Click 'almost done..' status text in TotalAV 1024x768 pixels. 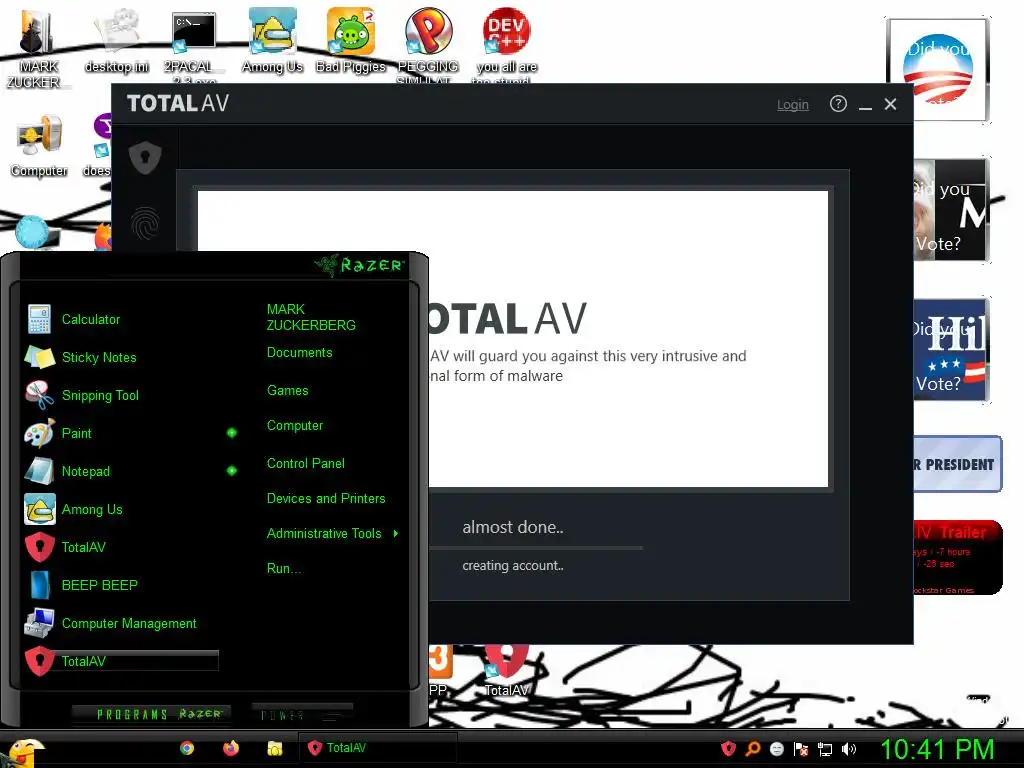click(x=513, y=528)
